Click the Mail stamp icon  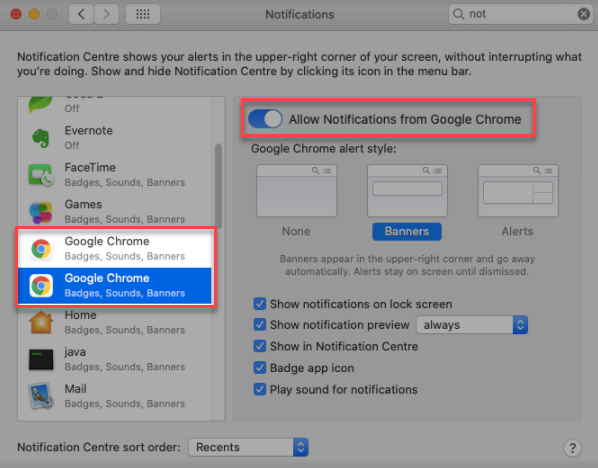click(x=41, y=396)
